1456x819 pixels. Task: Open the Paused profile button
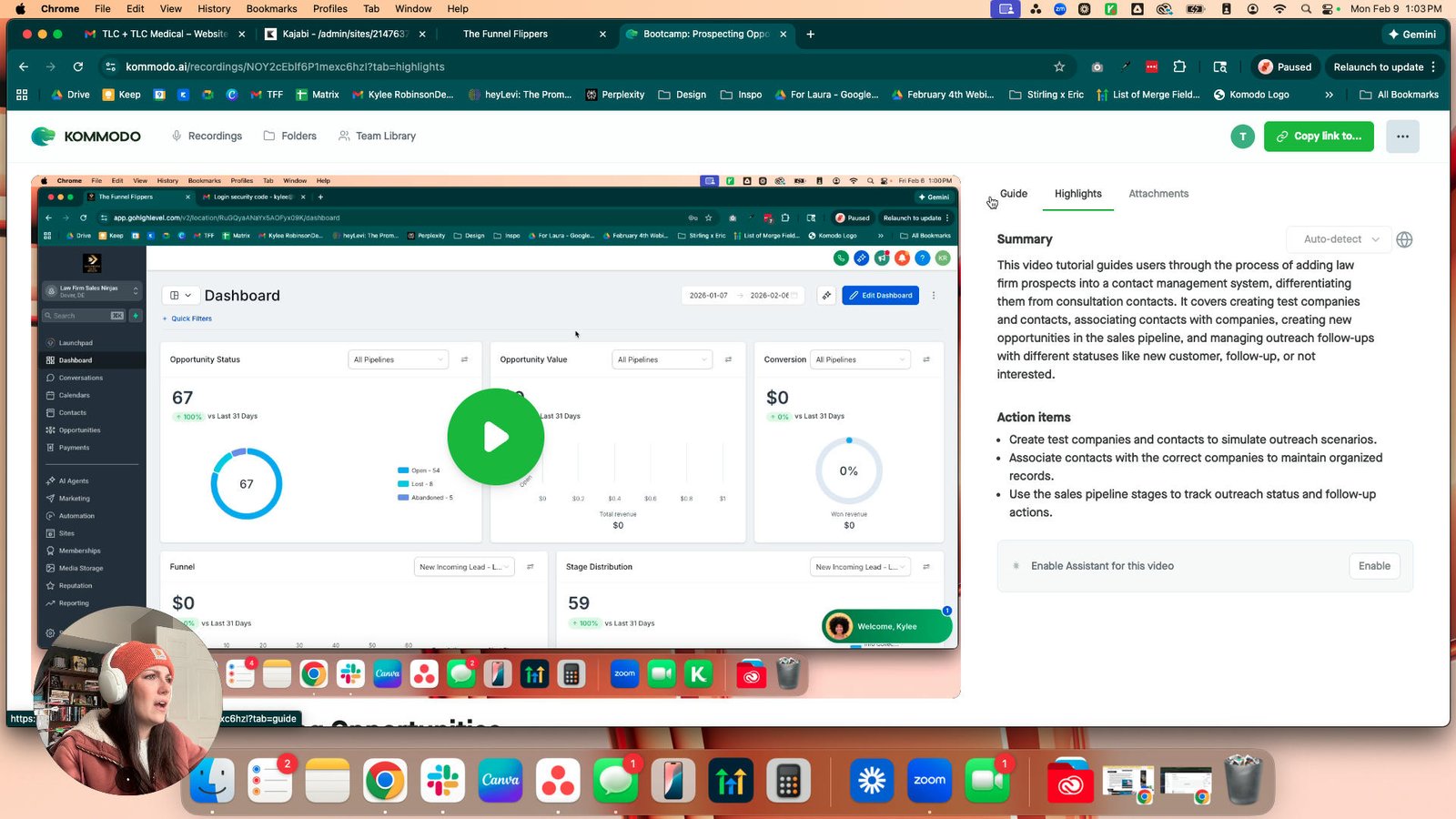pyautogui.click(x=1284, y=66)
